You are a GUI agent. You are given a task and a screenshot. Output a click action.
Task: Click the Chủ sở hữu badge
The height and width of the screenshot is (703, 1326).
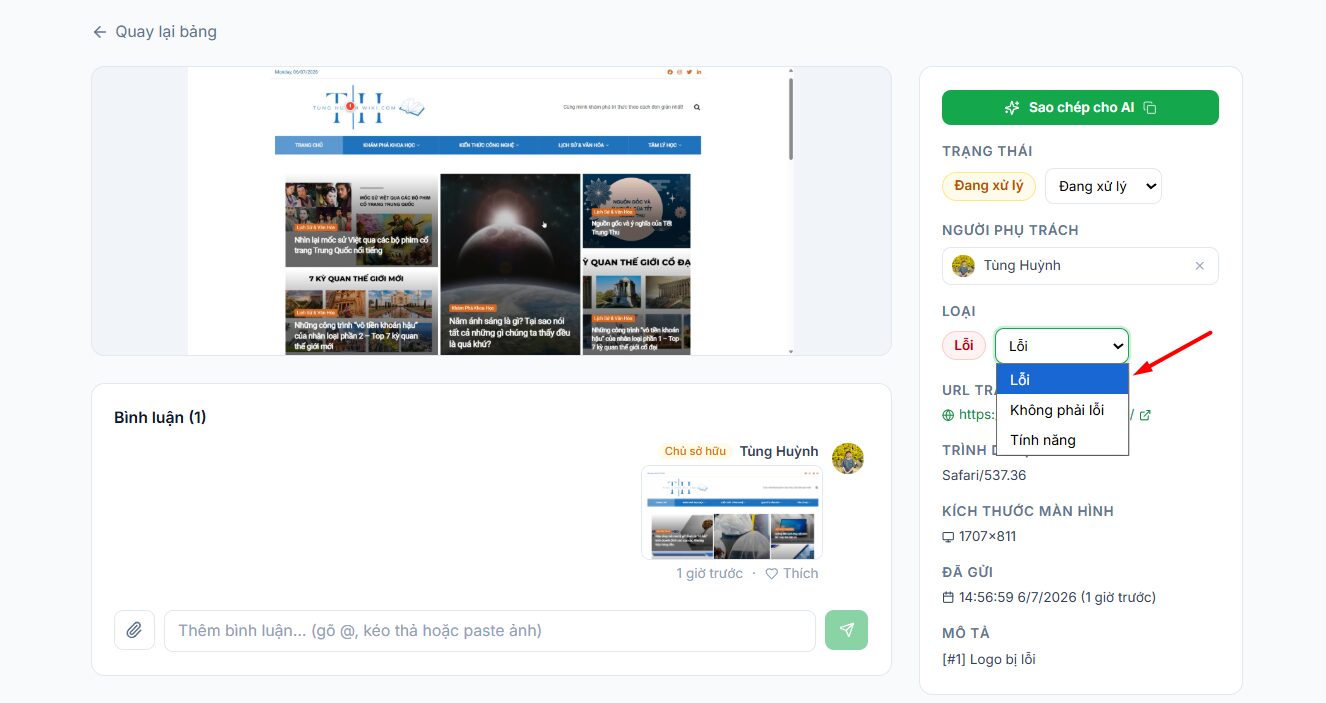[695, 451]
